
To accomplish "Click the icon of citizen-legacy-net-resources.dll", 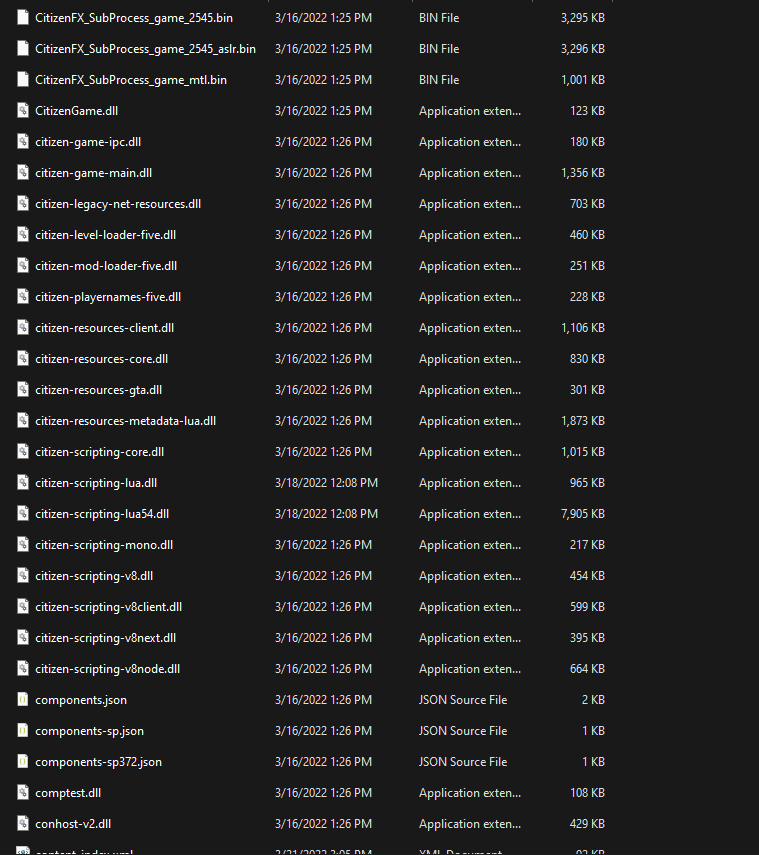I will 23,203.
